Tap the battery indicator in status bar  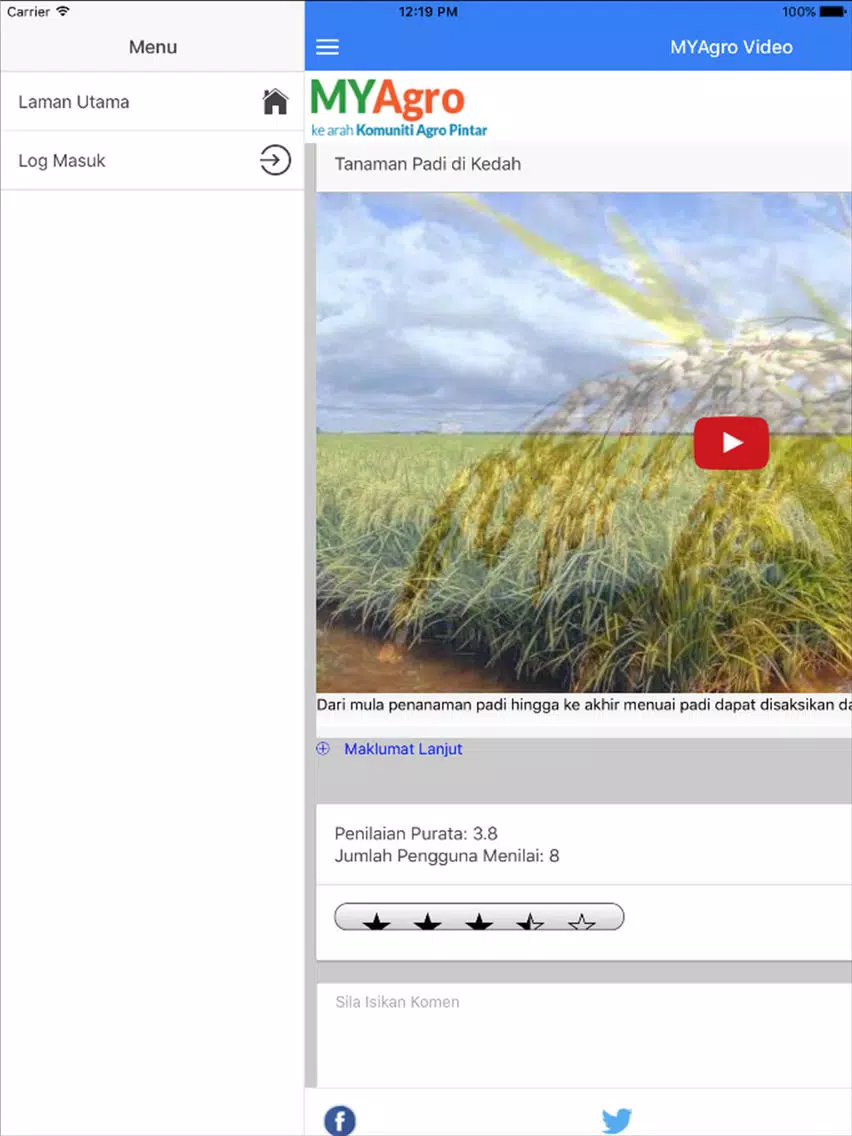(x=832, y=12)
